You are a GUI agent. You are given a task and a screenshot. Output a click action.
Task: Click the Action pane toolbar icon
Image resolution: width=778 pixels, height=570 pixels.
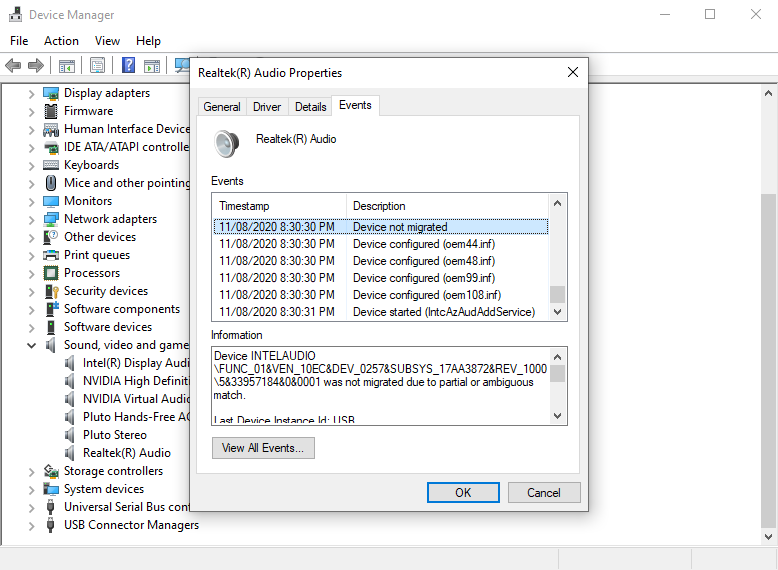point(152,65)
